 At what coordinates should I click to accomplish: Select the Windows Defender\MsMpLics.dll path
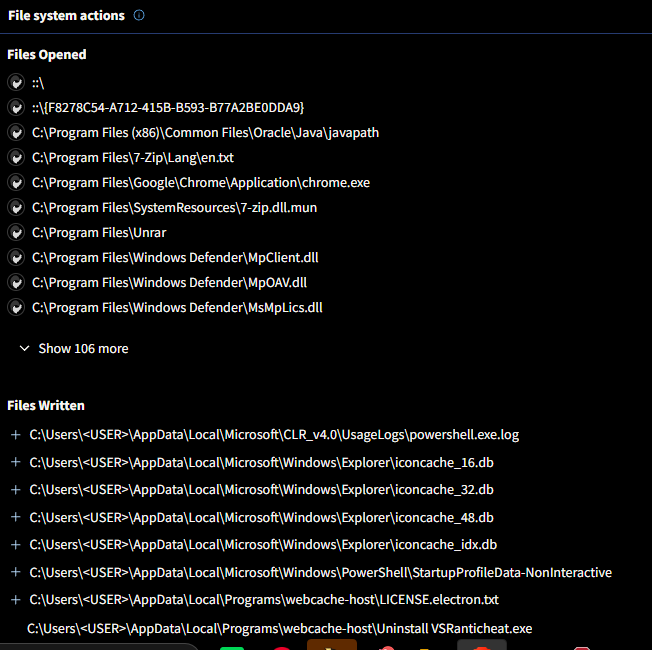click(x=177, y=308)
